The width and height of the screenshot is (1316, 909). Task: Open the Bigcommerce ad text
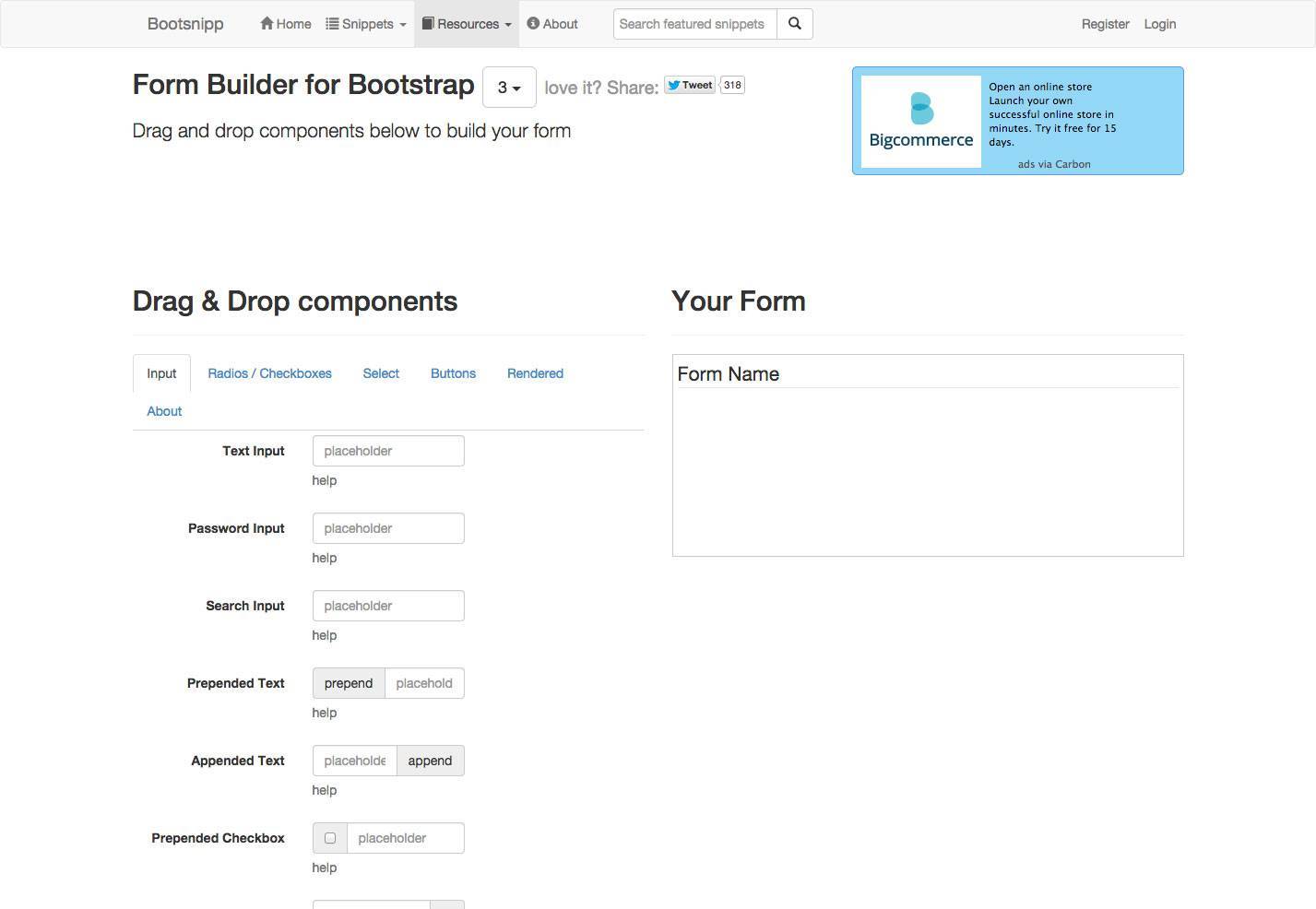[x=1052, y=114]
